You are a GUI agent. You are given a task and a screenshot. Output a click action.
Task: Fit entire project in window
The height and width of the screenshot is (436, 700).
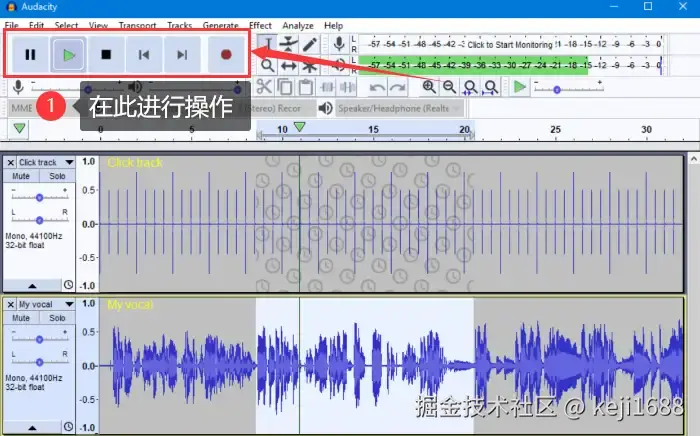(x=491, y=87)
